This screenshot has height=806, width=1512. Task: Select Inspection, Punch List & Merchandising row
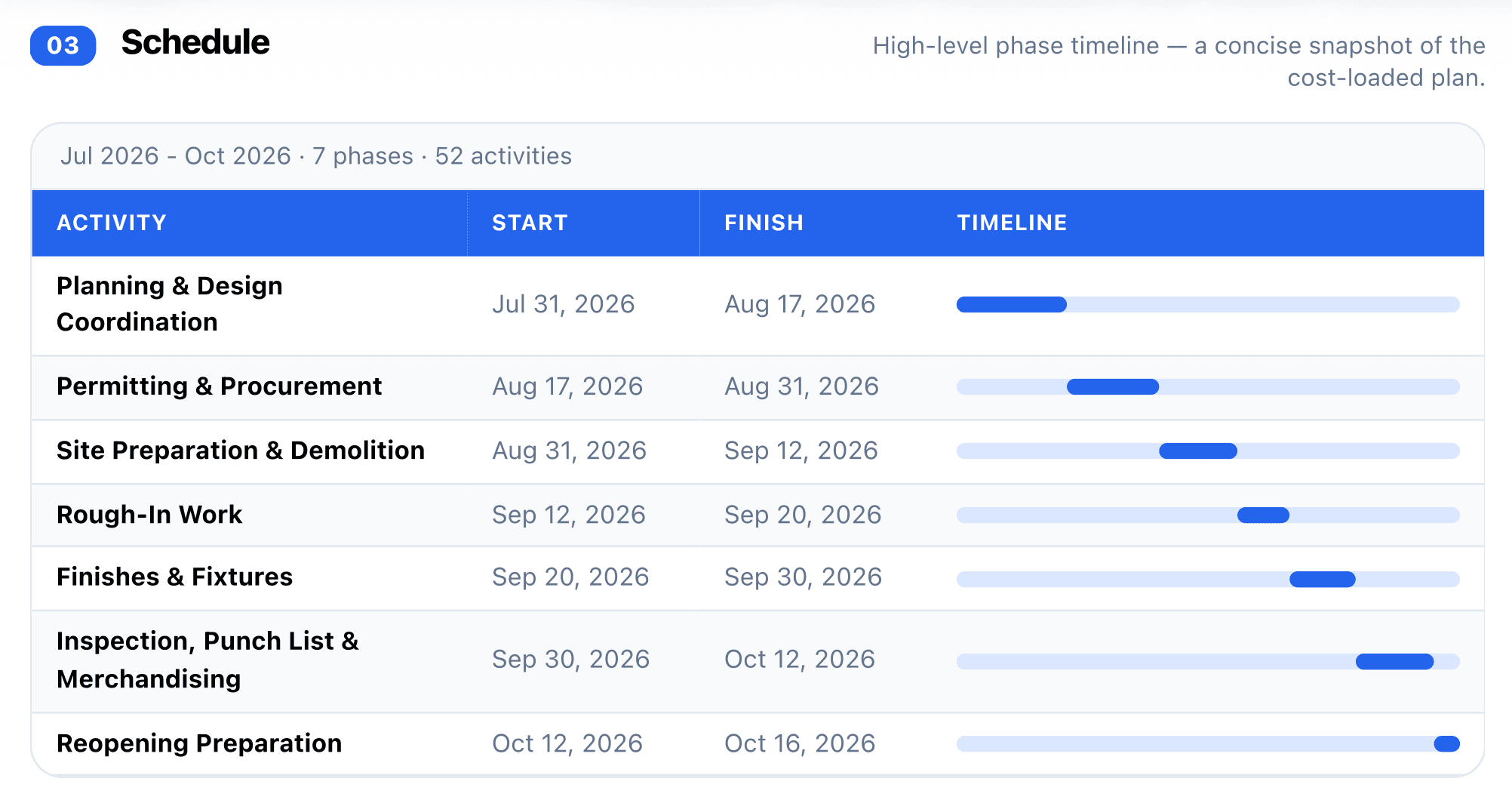coord(758,661)
